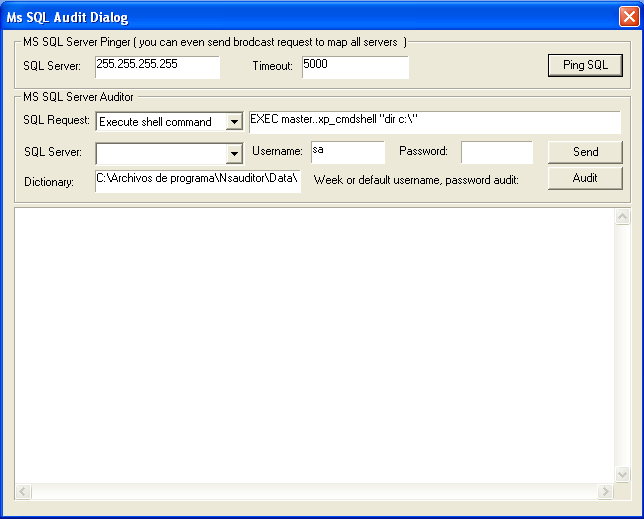Click the Send button
This screenshot has height=519, width=644.
point(585,152)
